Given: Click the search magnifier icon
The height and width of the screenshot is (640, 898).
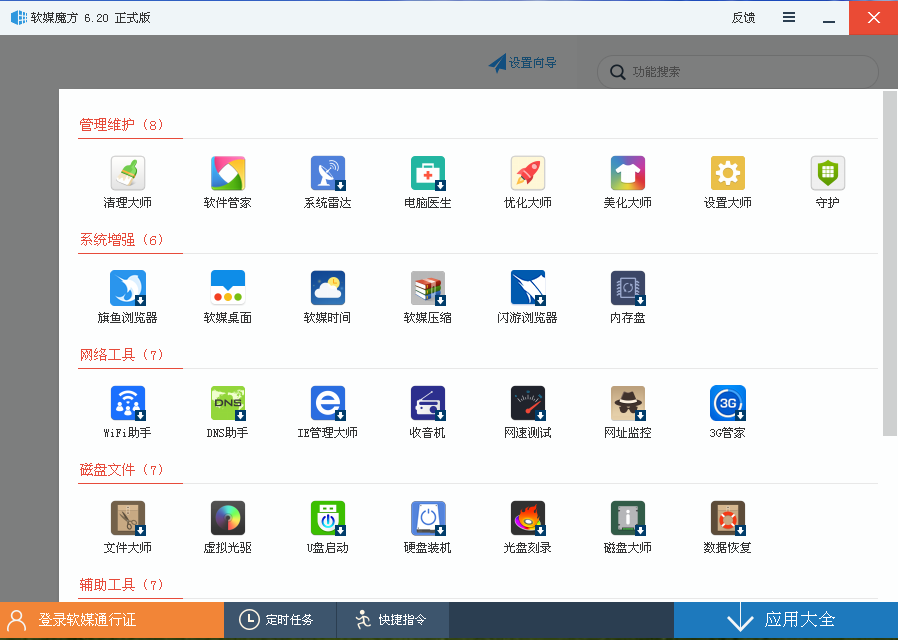Looking at the screenshot, I should click(x=617, y=72).
